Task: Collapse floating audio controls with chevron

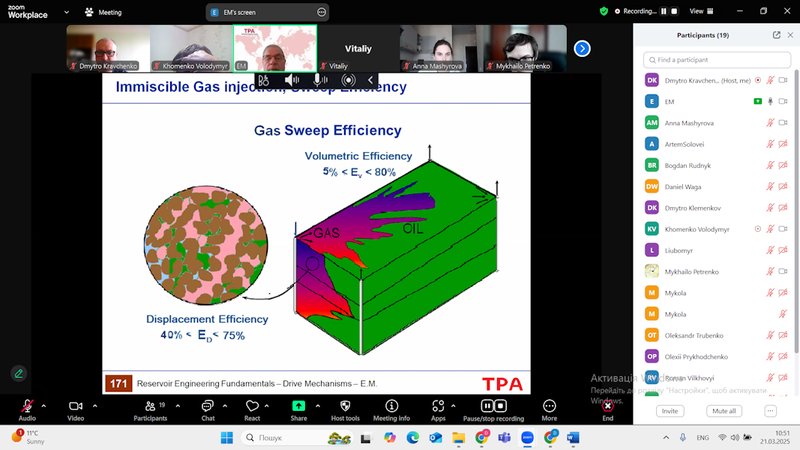Action: [x=370, y=80]
